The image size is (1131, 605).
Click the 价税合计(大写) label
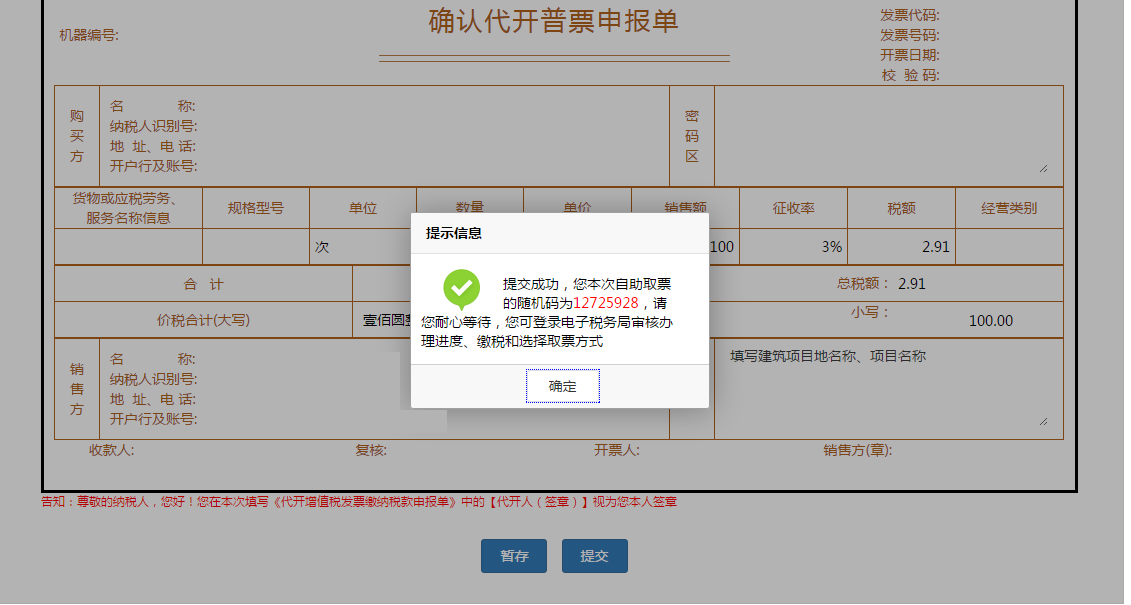click(x=203, y=320)
